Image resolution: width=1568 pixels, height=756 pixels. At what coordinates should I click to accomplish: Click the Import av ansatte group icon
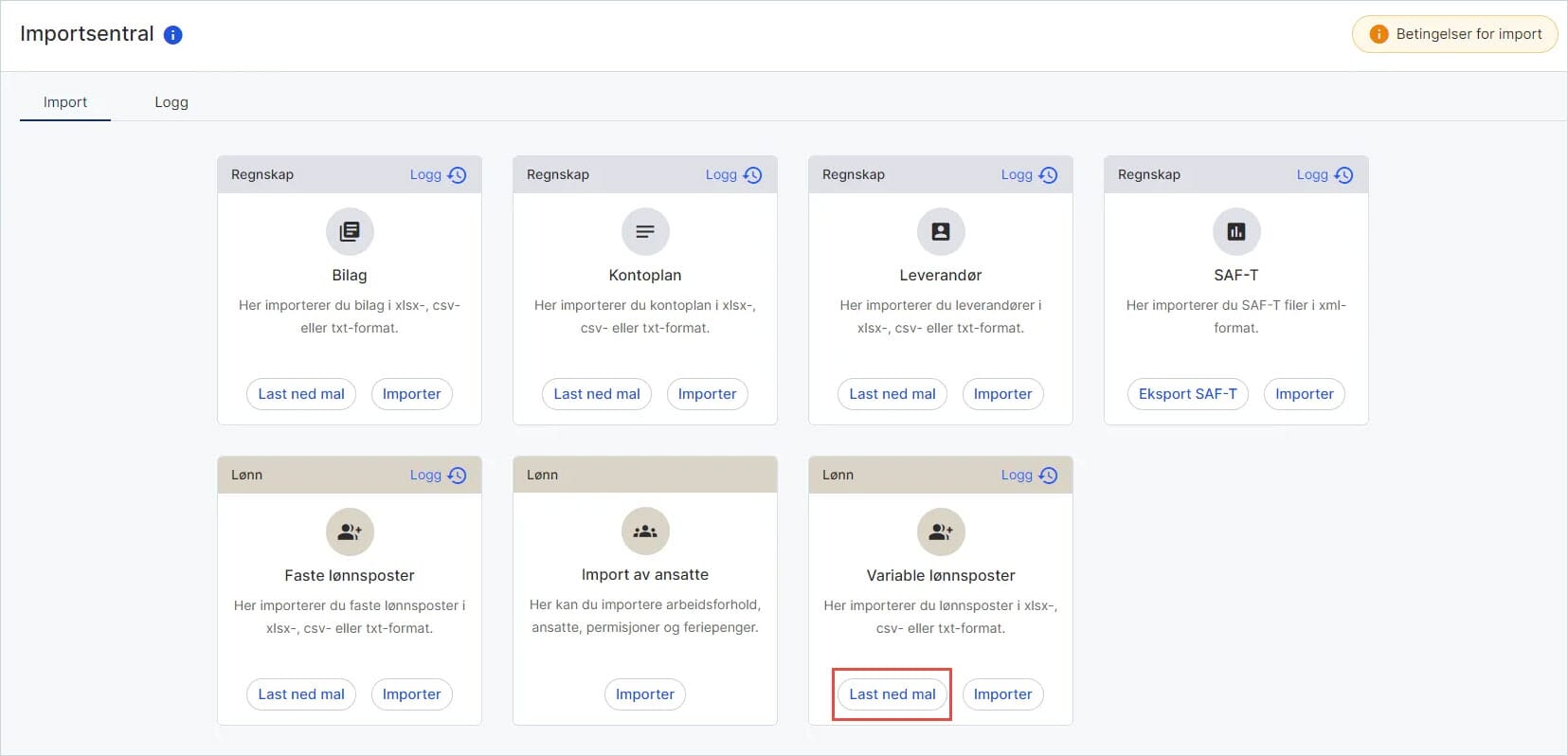click(x=645, y=531)
